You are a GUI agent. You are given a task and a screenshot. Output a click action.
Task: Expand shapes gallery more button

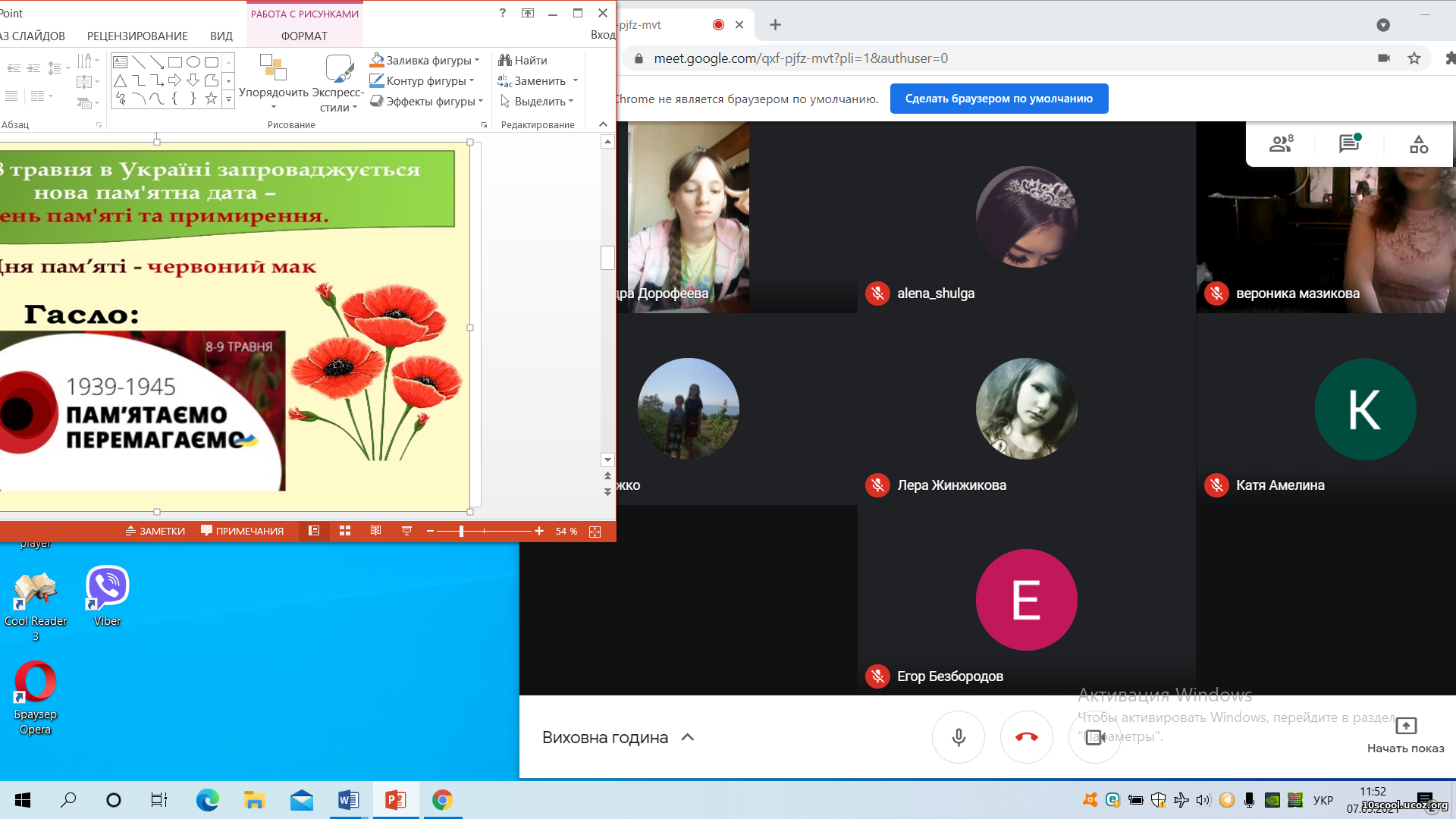[228, 99]
